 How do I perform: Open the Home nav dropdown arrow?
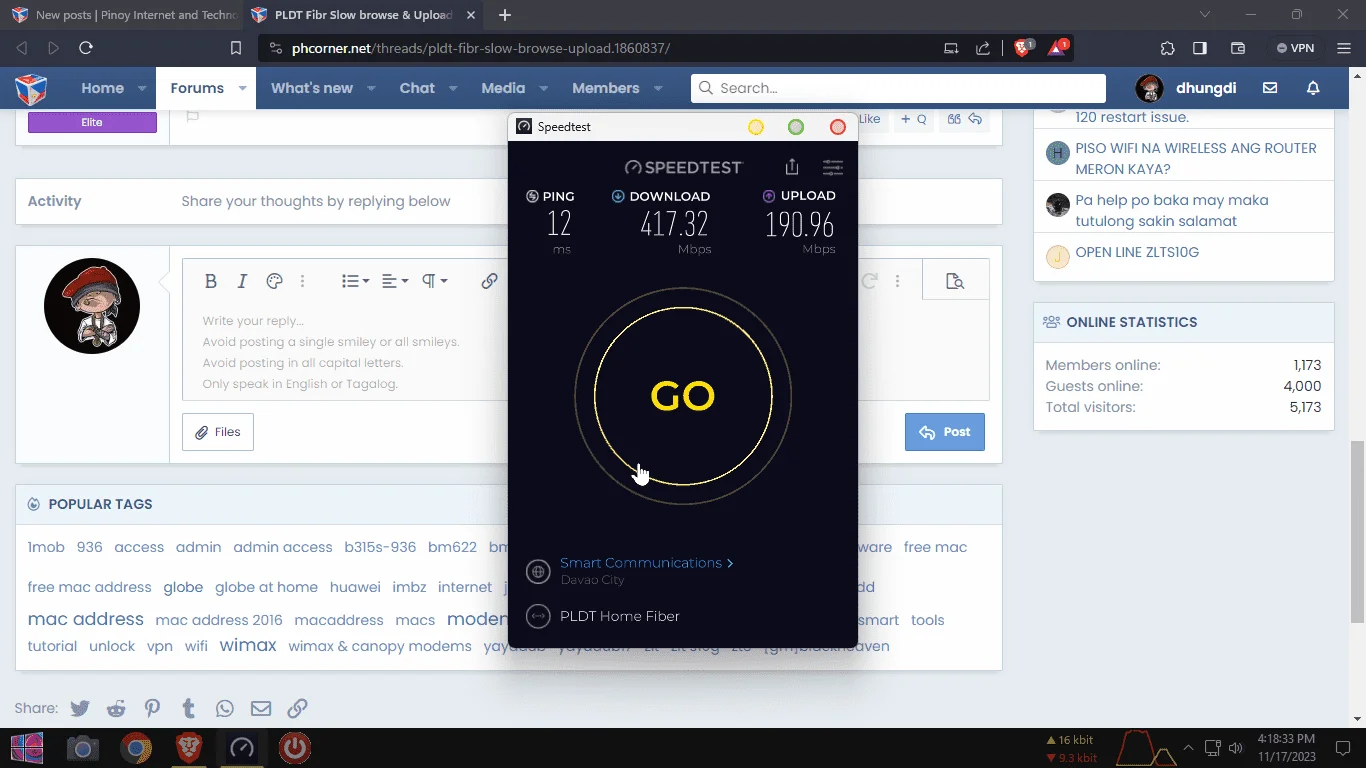pos(142,88)
